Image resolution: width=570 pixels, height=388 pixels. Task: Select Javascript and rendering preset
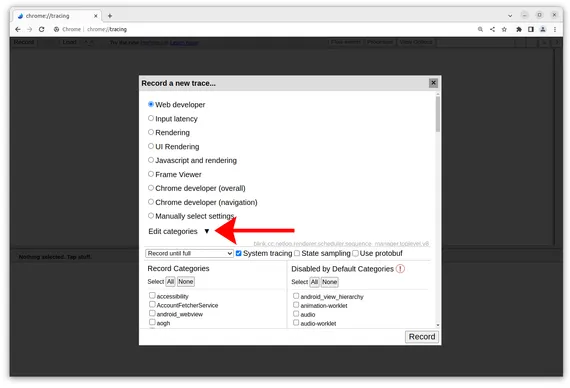pos(151,160)
